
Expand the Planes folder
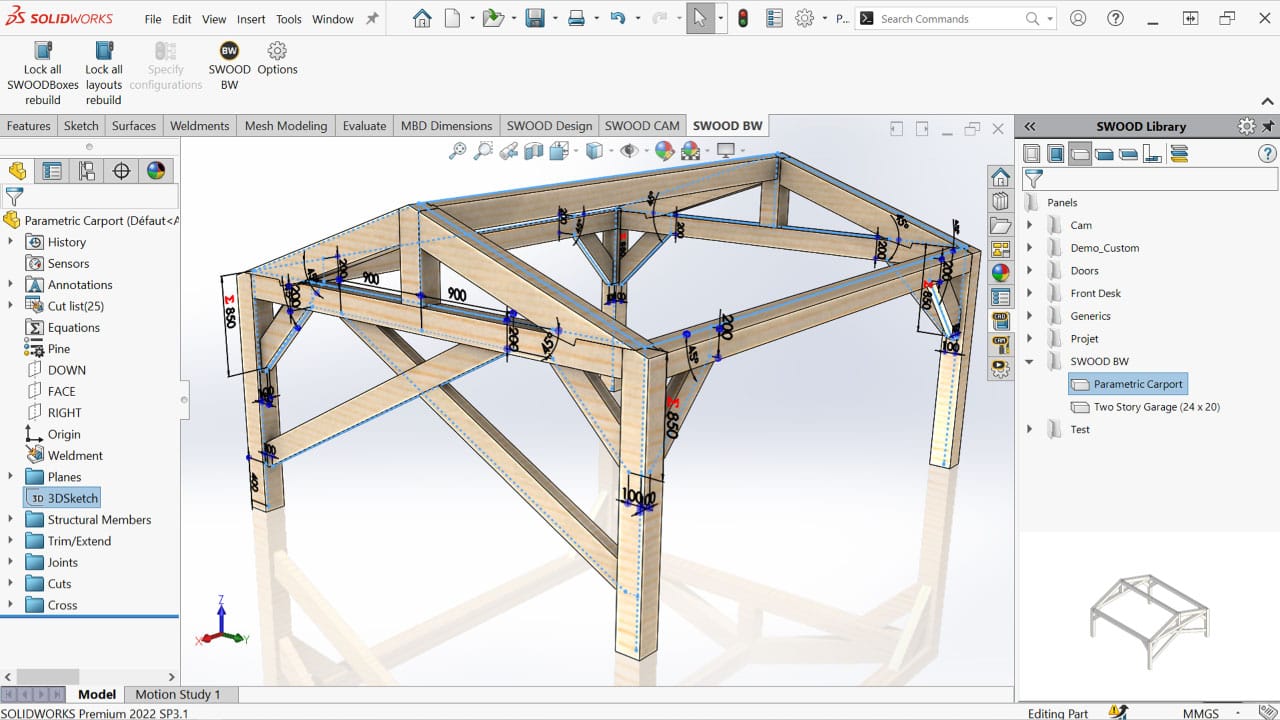point(11,477)
